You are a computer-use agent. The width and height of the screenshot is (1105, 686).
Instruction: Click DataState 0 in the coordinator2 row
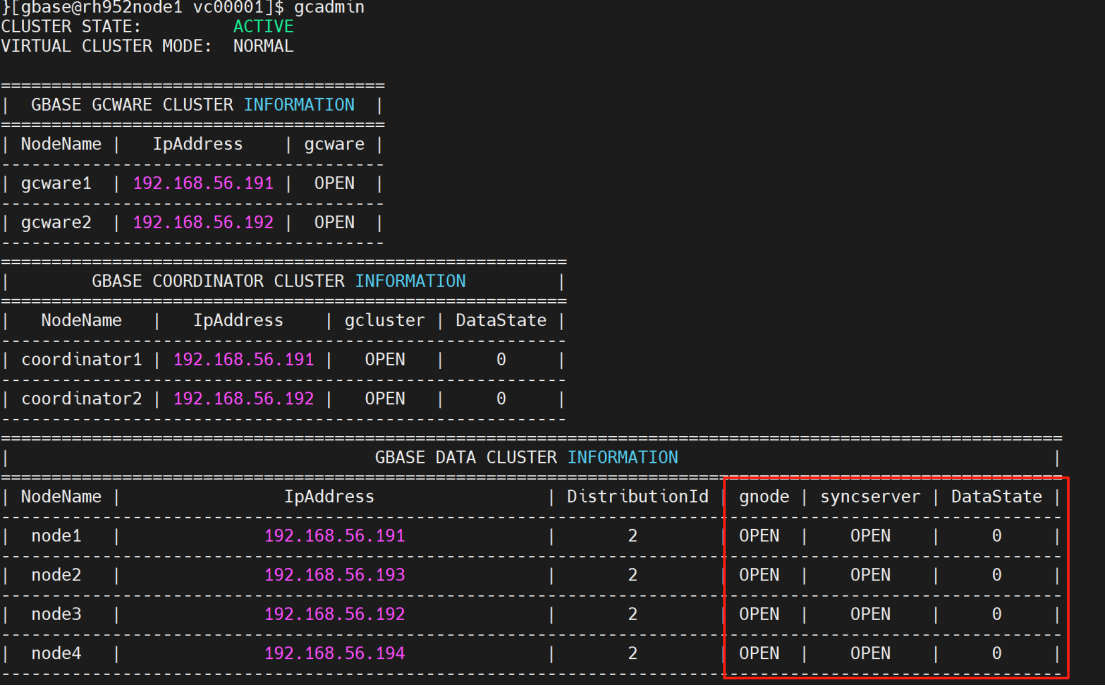(501, 399)
